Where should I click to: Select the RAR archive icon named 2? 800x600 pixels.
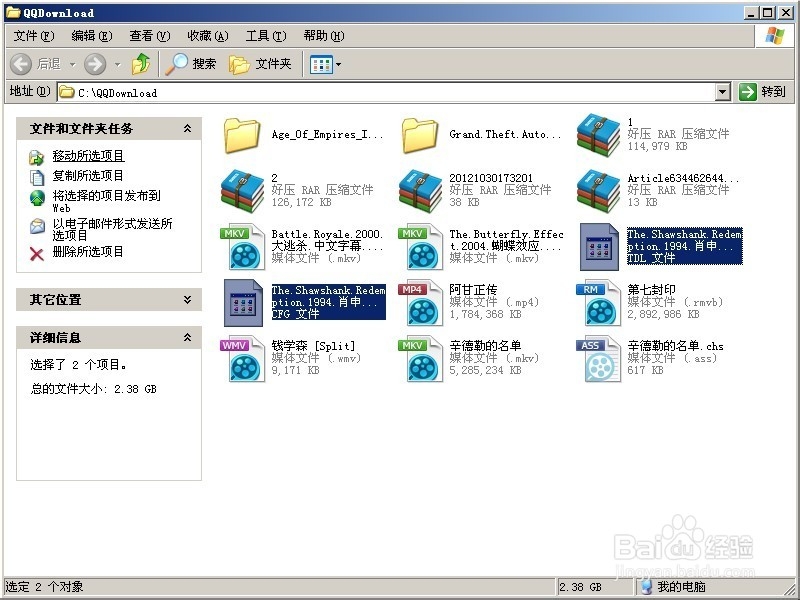[x=242, y=191]
